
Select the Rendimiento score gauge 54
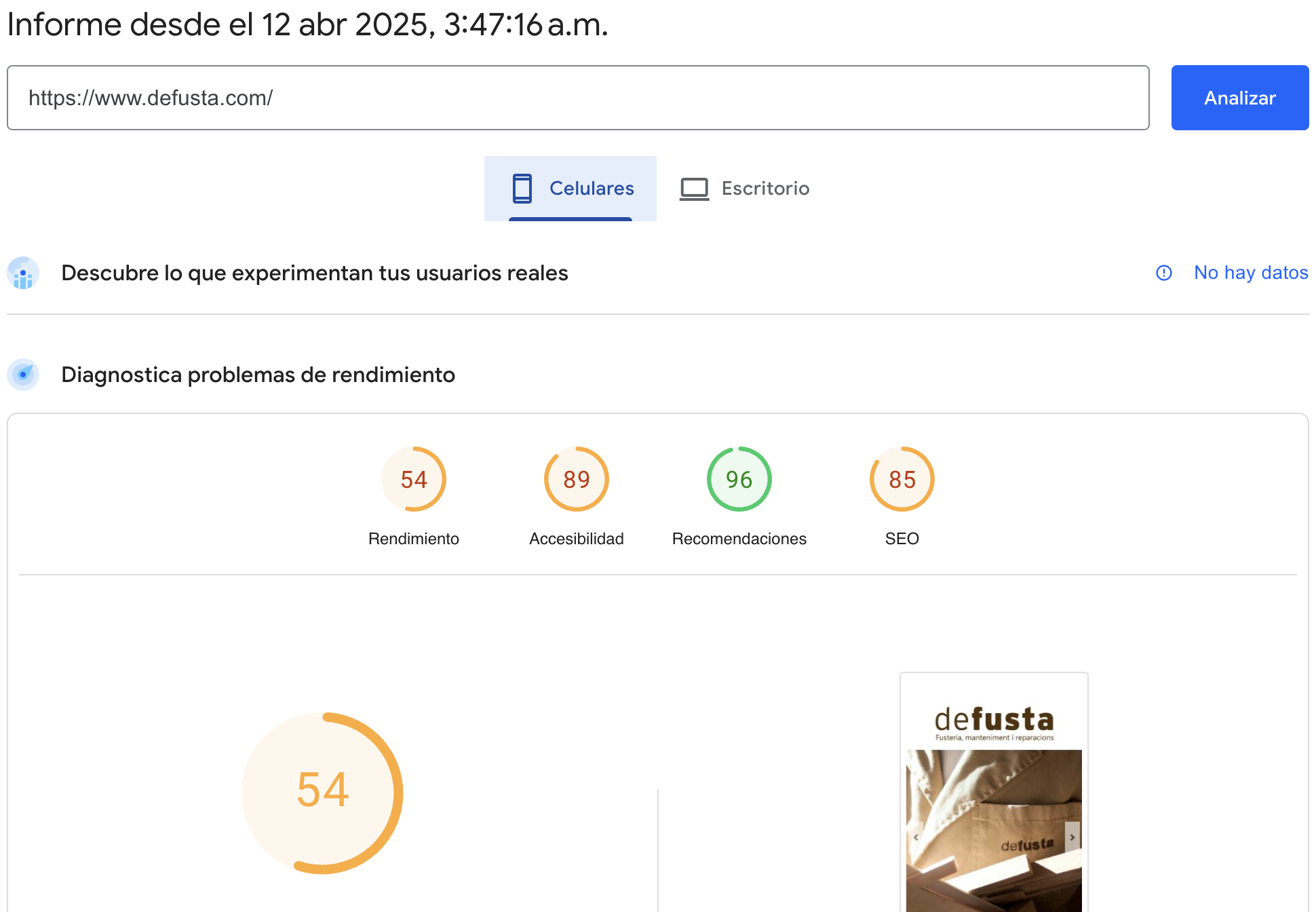pyautogui.click(x=414, y=479)
